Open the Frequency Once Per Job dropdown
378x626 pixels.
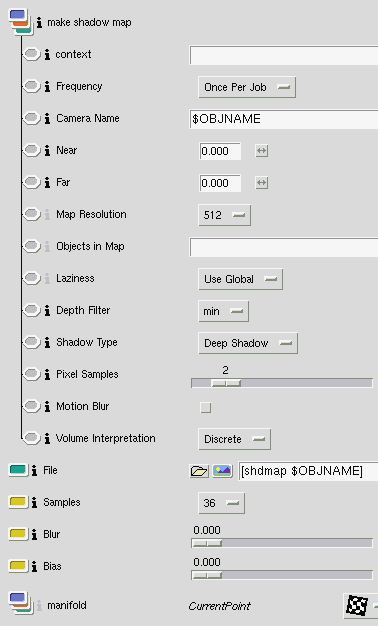[247, 87]
